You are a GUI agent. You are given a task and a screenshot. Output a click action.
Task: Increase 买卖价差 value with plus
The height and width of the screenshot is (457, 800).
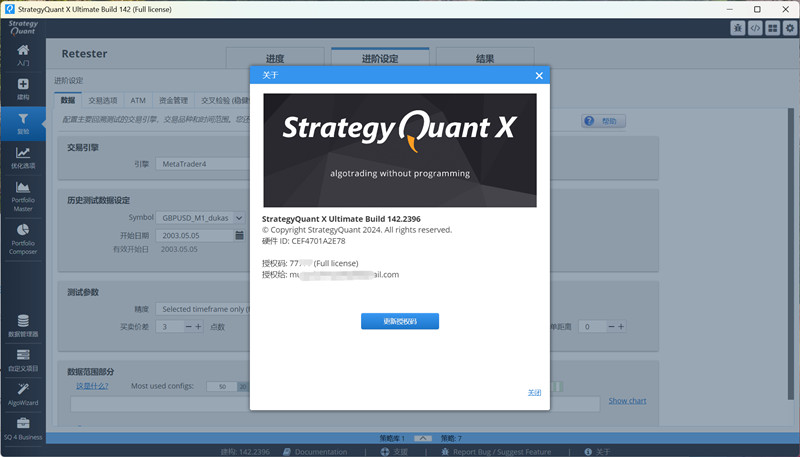[x=198, y=326]
